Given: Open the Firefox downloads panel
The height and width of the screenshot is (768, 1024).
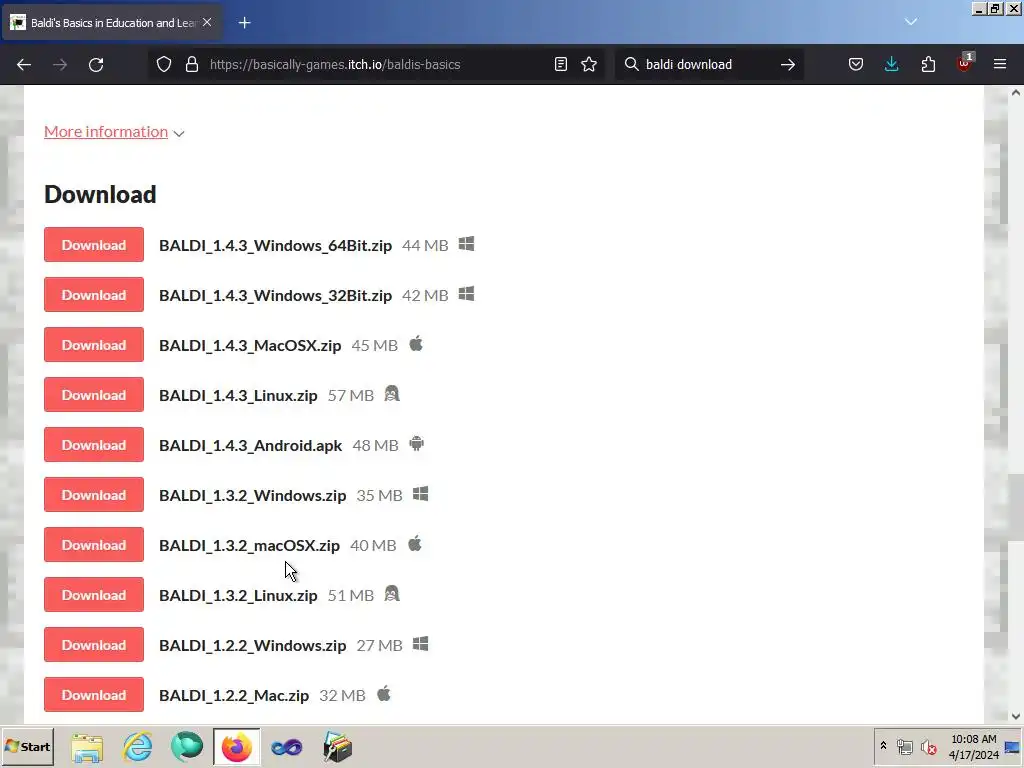Looking at the screenshot, I should point(891,64).
